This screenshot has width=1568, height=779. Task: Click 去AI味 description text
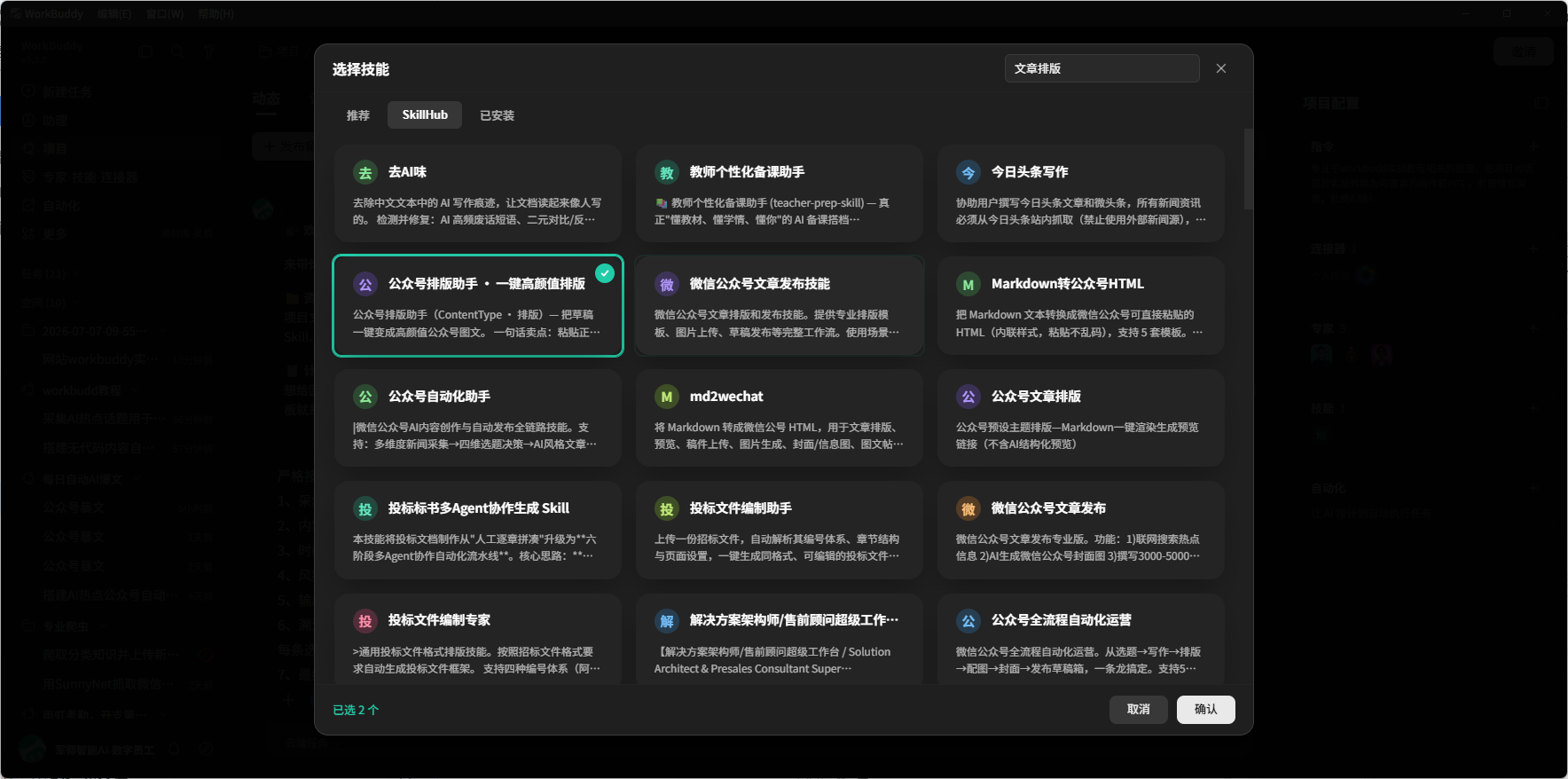pyautogui.click(x=477, y=211)
